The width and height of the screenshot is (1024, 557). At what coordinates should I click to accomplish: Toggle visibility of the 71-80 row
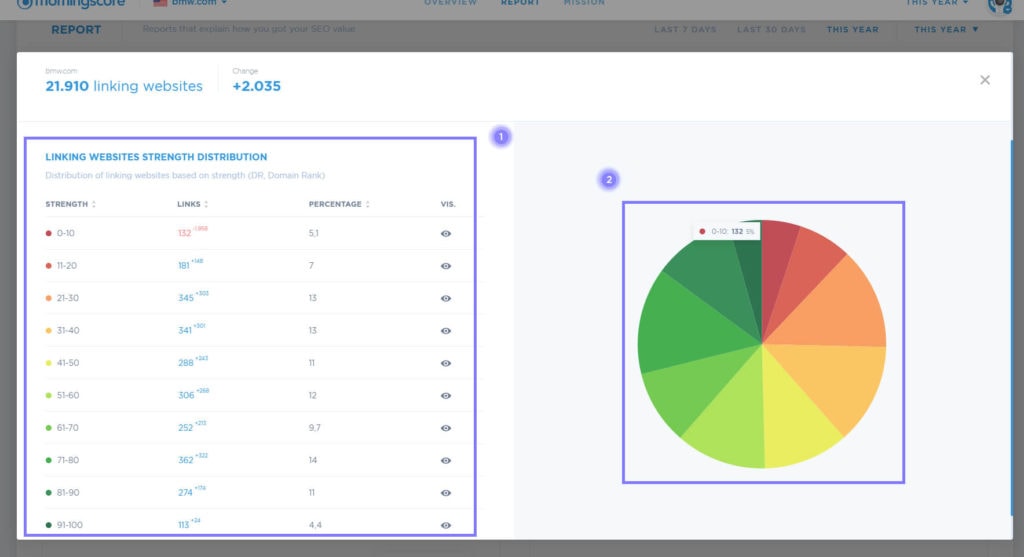445,460
